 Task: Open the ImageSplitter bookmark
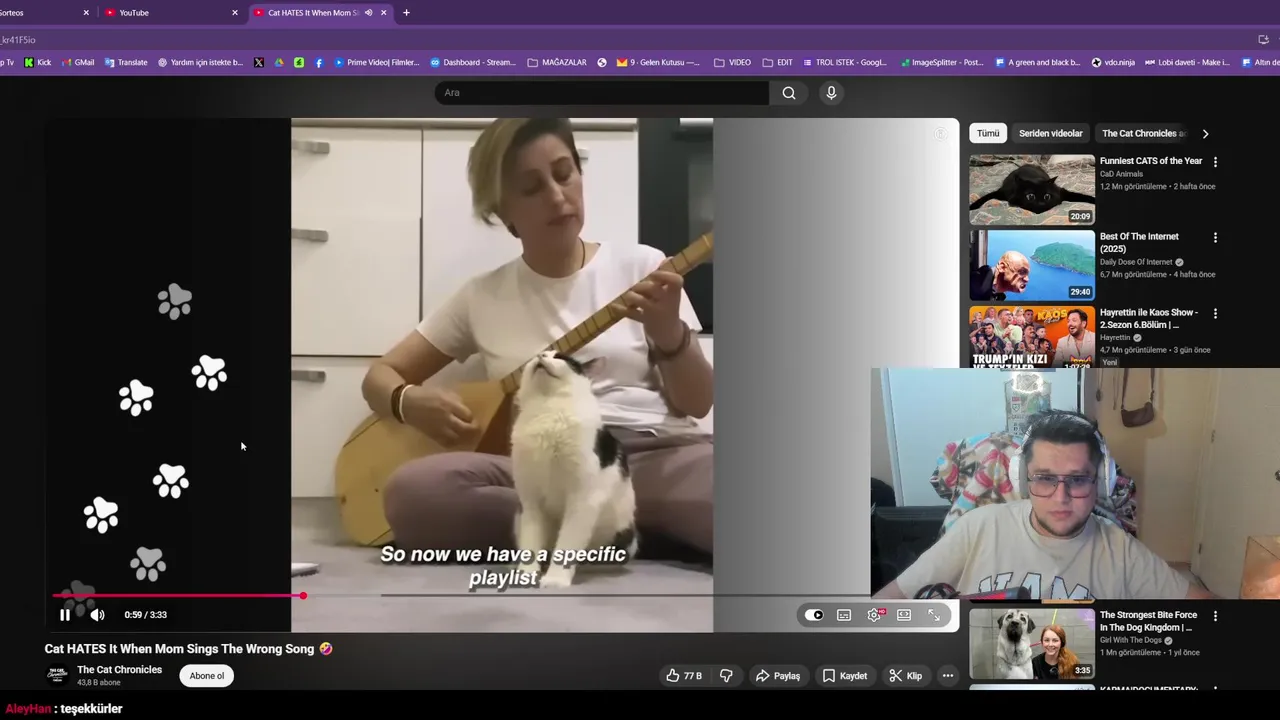coord(941,62)
